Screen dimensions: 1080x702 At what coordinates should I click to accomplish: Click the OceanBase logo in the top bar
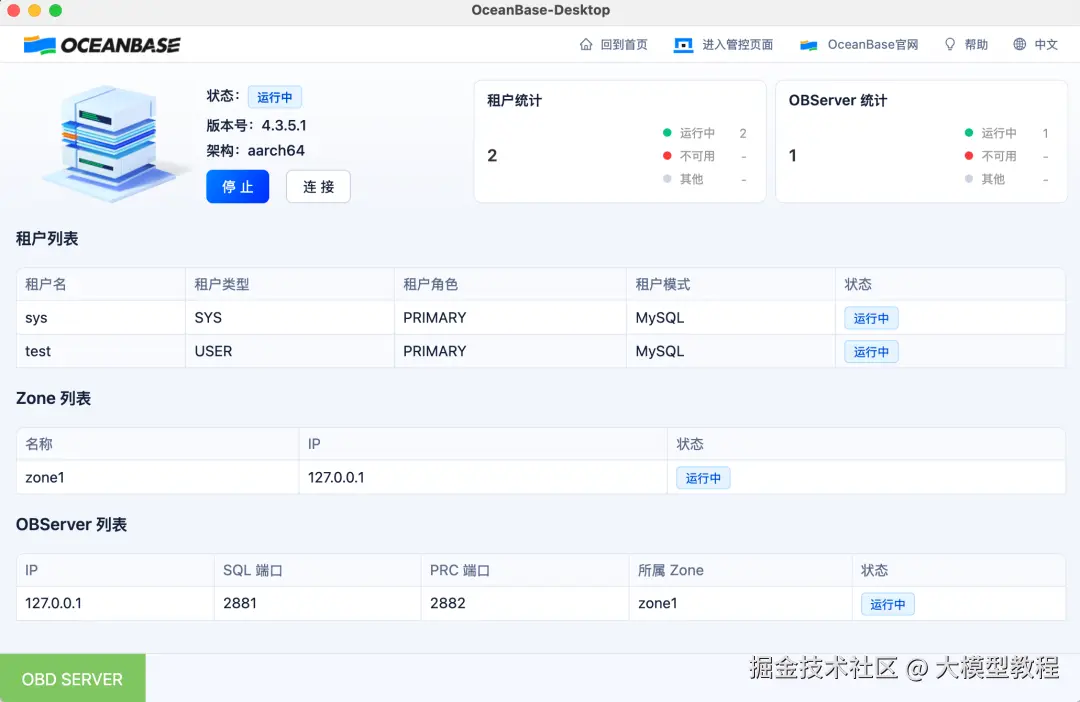click(101, 44)
